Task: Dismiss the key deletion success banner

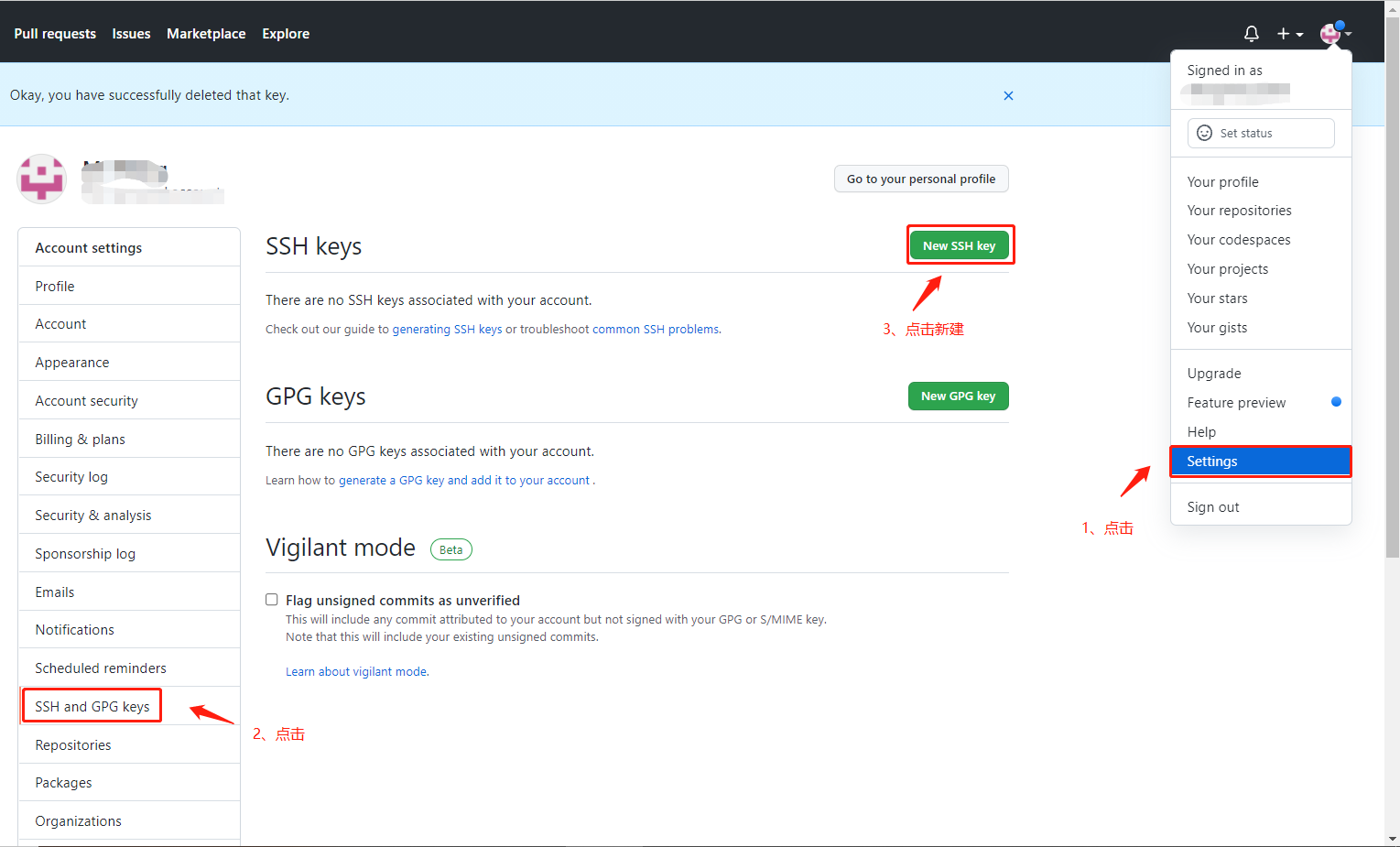Action: pyautogui.click(x=1008, y=95)
